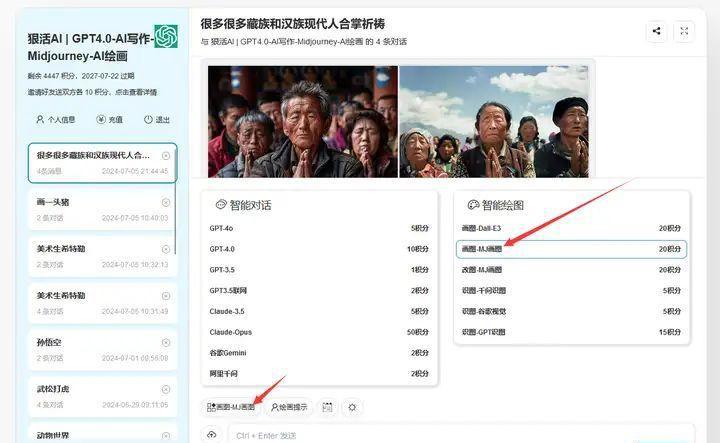Select 阿里千问 chat model
The image size is (720, 443).
[x=319, y=373]
